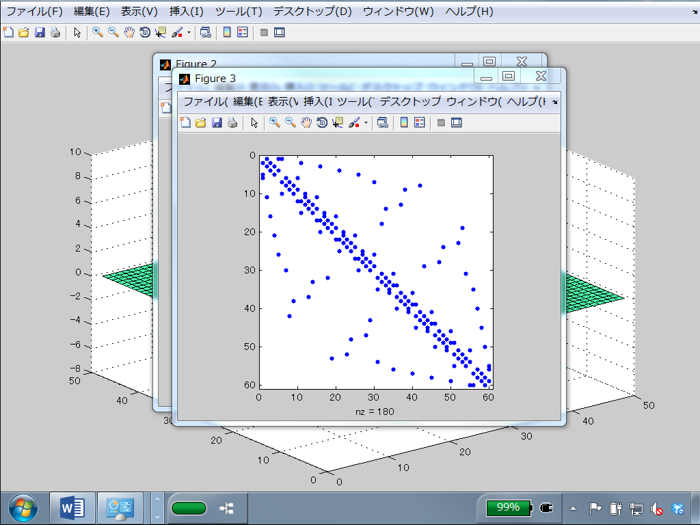Click Windows Start button
Image resolution: width=700 pixels, height=525 pixels.
(x=24, y=507)
